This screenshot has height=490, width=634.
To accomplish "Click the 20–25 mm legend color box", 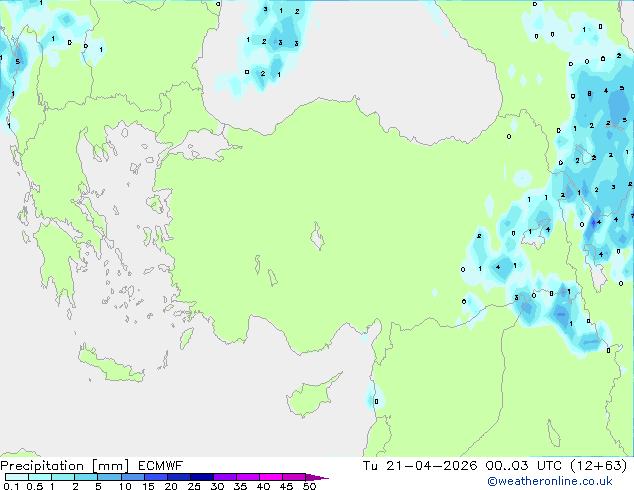I will (179, 477).
